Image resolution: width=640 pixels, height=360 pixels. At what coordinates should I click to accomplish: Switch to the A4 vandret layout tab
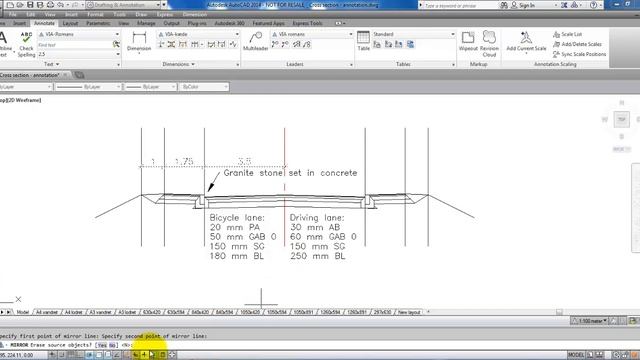[x=47, y=312]
